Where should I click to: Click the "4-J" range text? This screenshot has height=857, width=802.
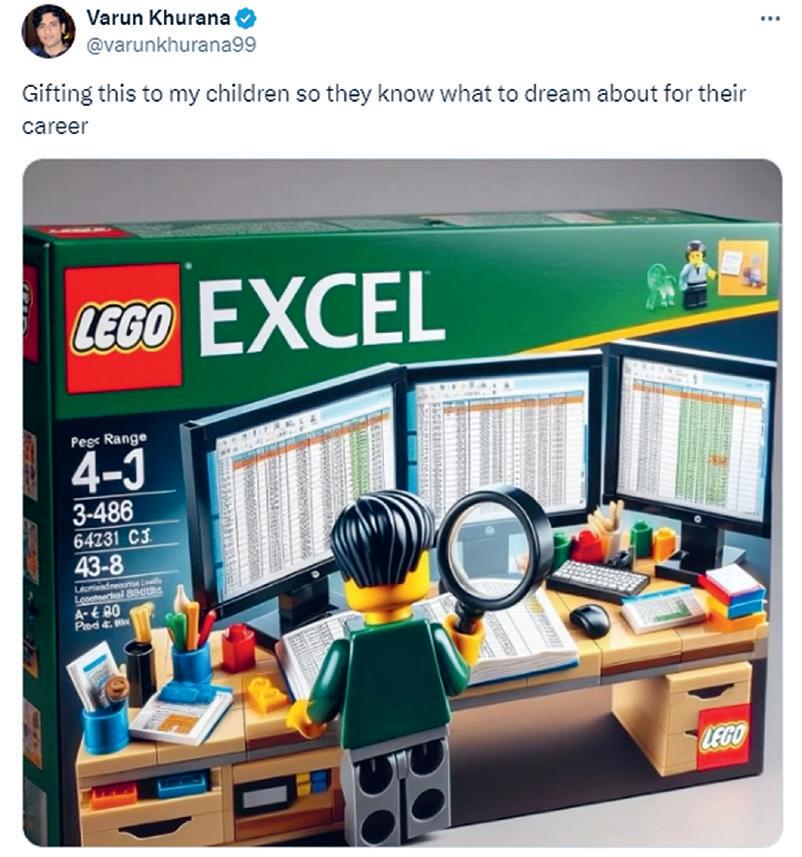[108, 470]
